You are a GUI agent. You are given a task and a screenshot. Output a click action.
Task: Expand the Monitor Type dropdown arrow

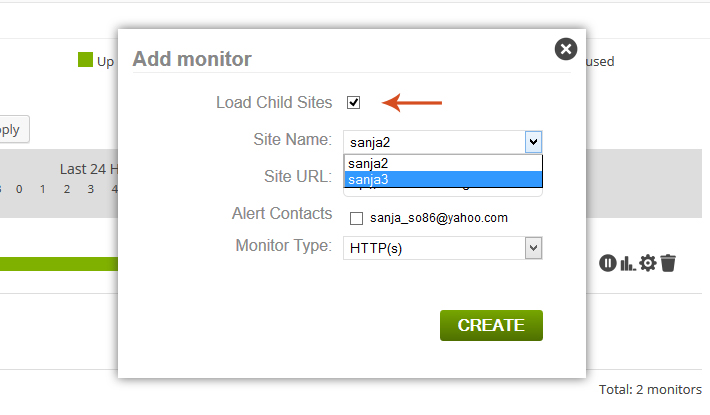(533, 248)
